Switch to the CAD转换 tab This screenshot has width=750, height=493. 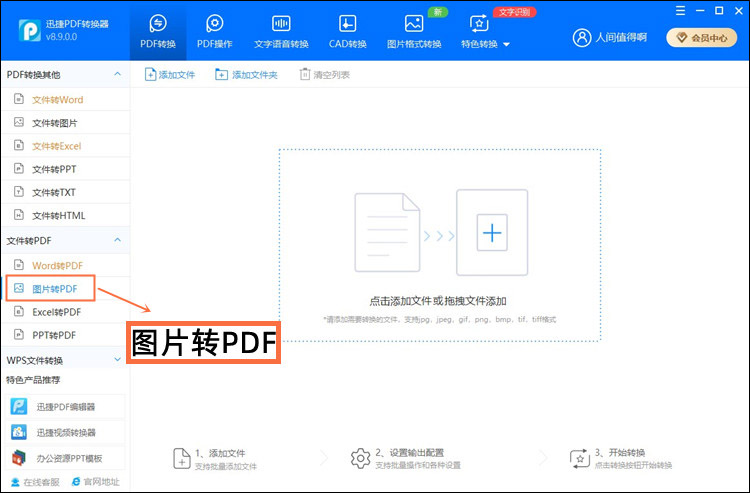tap(347, 32)
